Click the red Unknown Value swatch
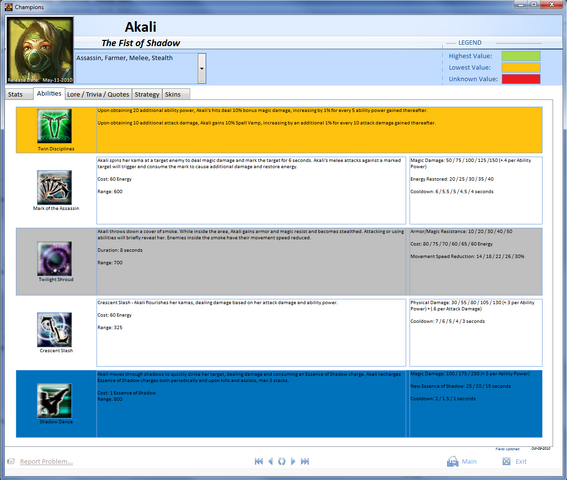The width and height of the screenshot is (567, 480). pyautogui.click(x=521, y=79)
